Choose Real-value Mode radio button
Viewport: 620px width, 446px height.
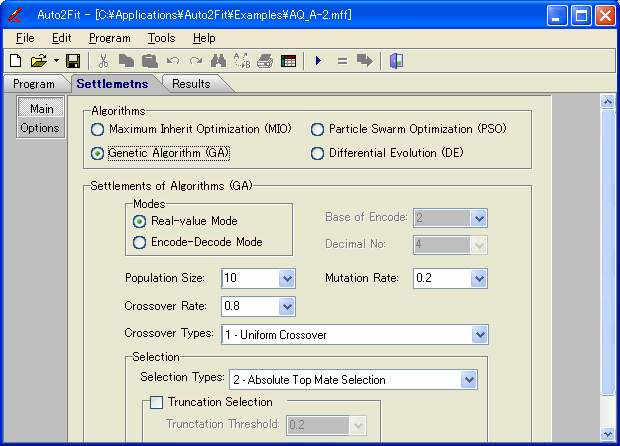click(139, 221)
